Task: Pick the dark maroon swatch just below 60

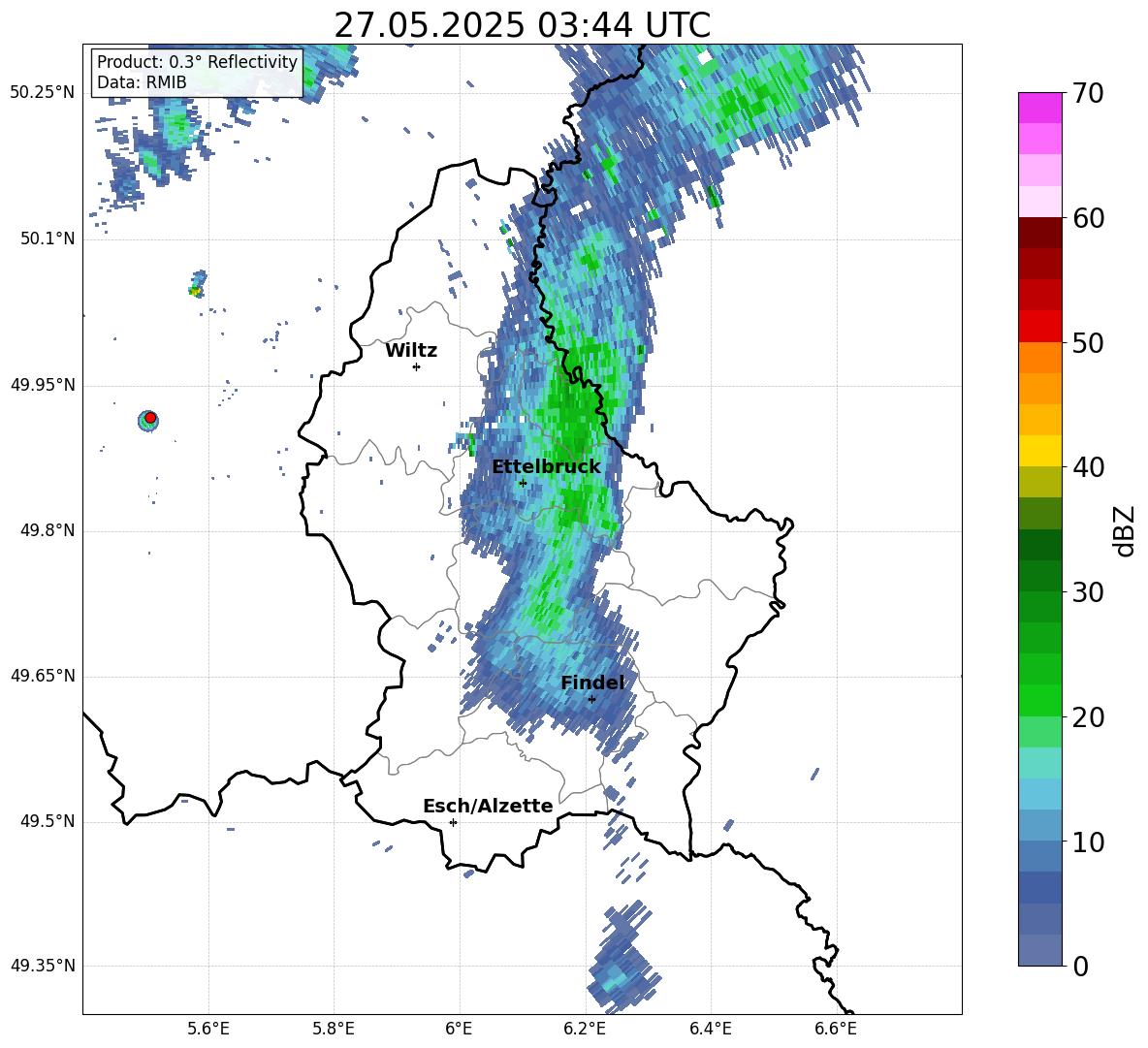Action: 1039,233
